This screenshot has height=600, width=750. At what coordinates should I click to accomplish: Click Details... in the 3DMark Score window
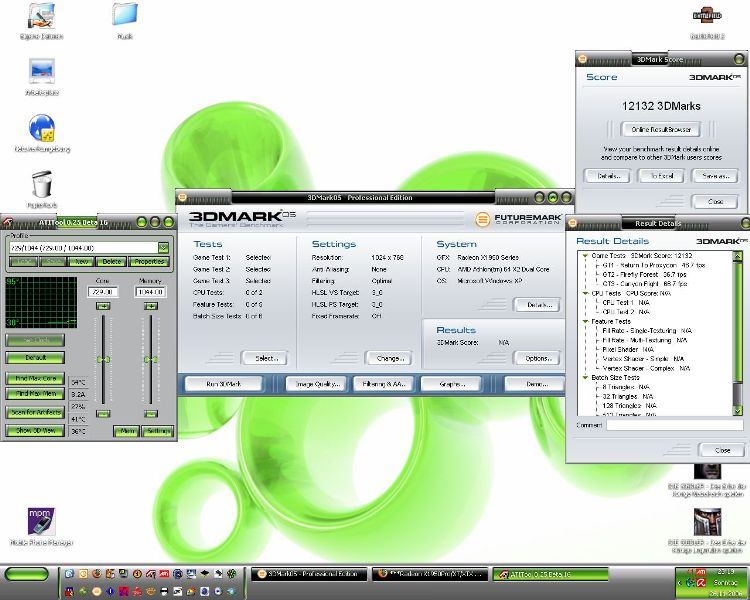click(607, 176)
